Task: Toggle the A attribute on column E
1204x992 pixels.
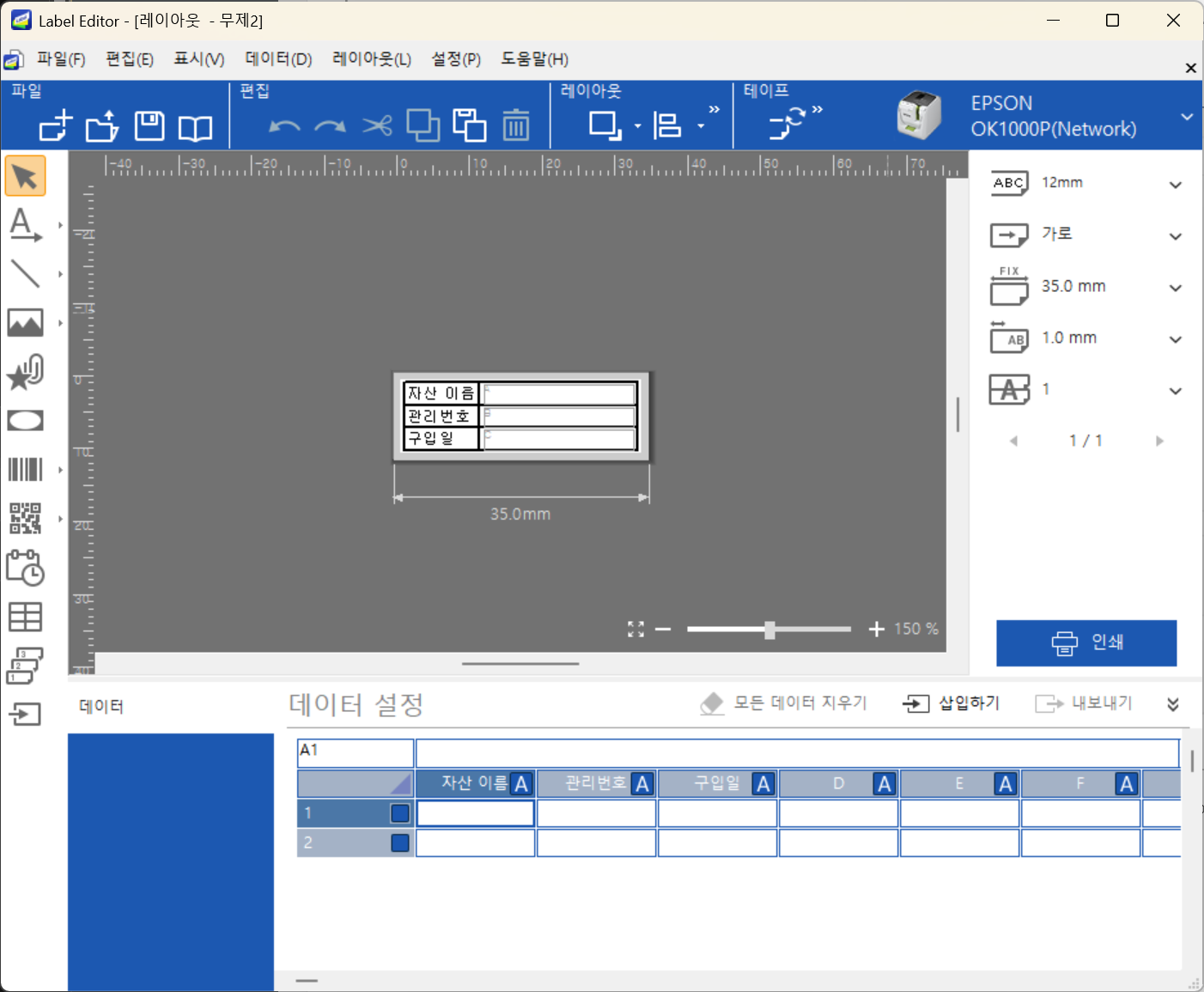Action: [x=1006, y=784]
